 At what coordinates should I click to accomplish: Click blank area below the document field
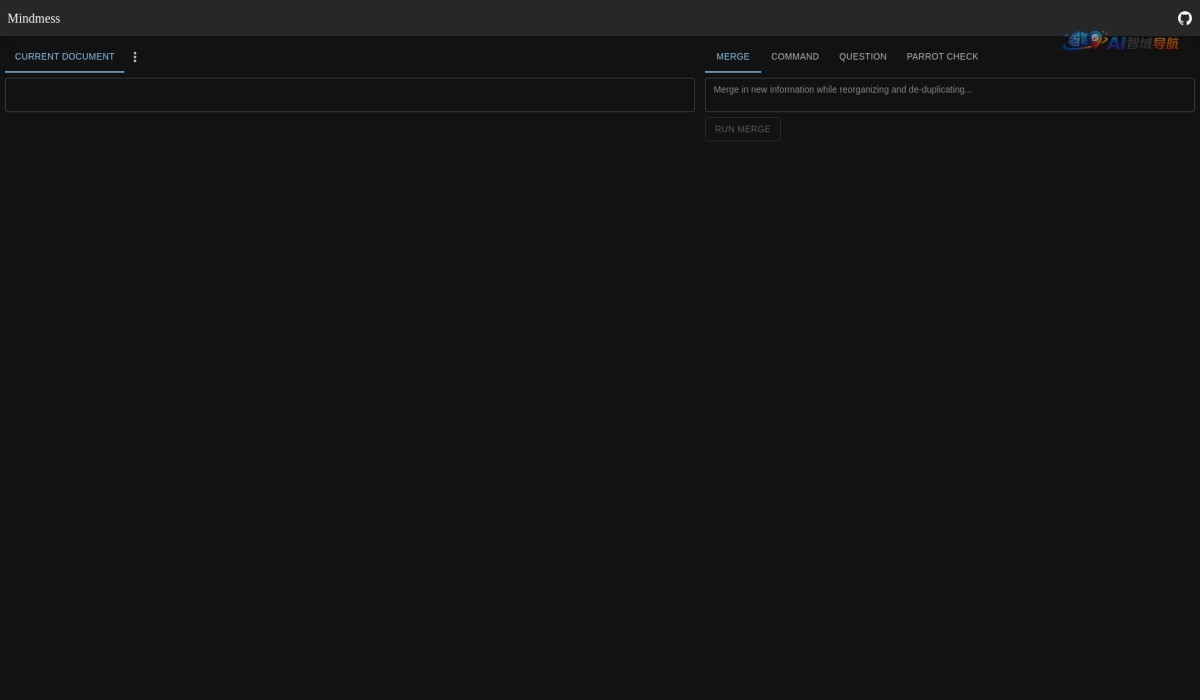[349, 400]
